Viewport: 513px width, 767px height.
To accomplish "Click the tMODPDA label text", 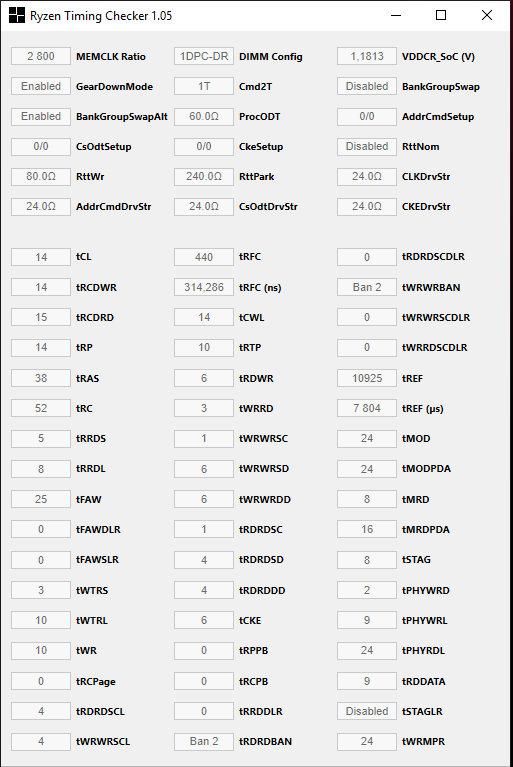I will 426,469.
